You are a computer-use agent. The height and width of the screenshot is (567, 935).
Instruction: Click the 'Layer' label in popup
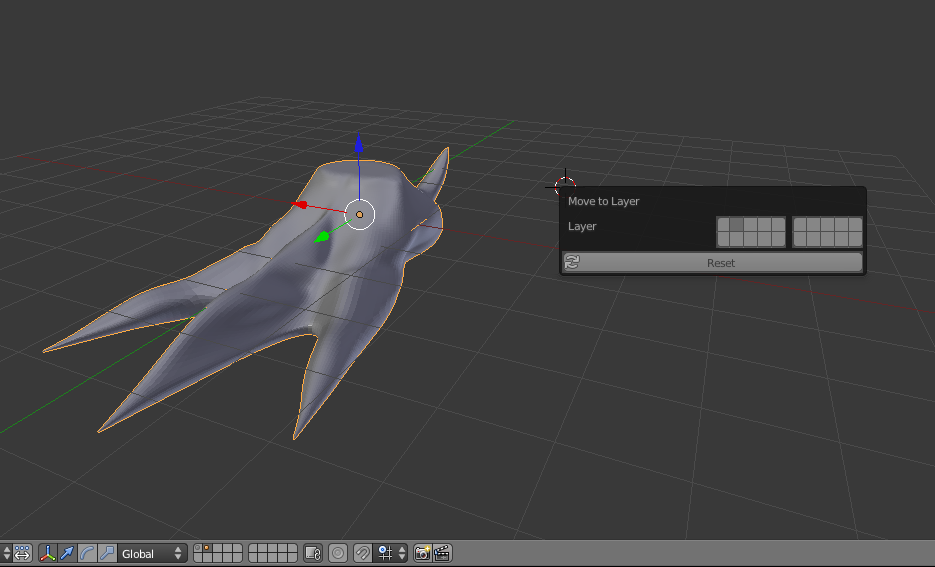click(x=582, y=227)
